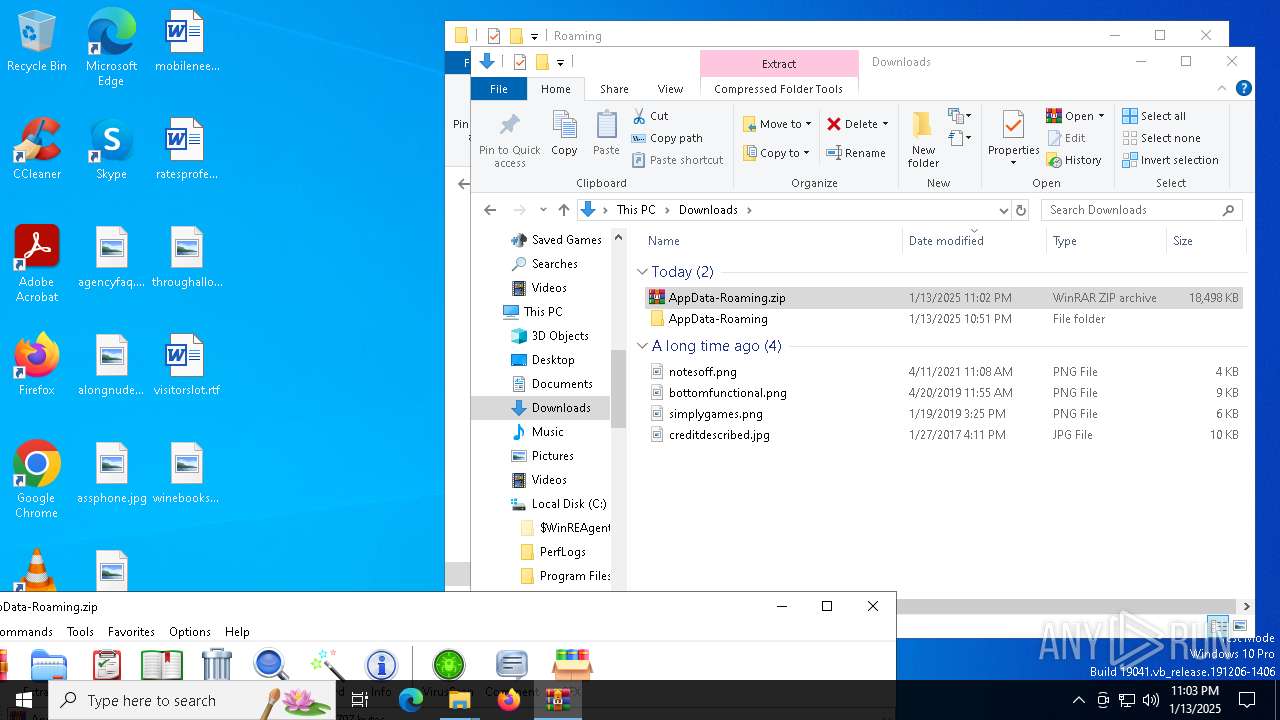Click the WinRAR Test archive toolbar icon
The height and width of the screenshot is (720, 1280).
[107, 664]
